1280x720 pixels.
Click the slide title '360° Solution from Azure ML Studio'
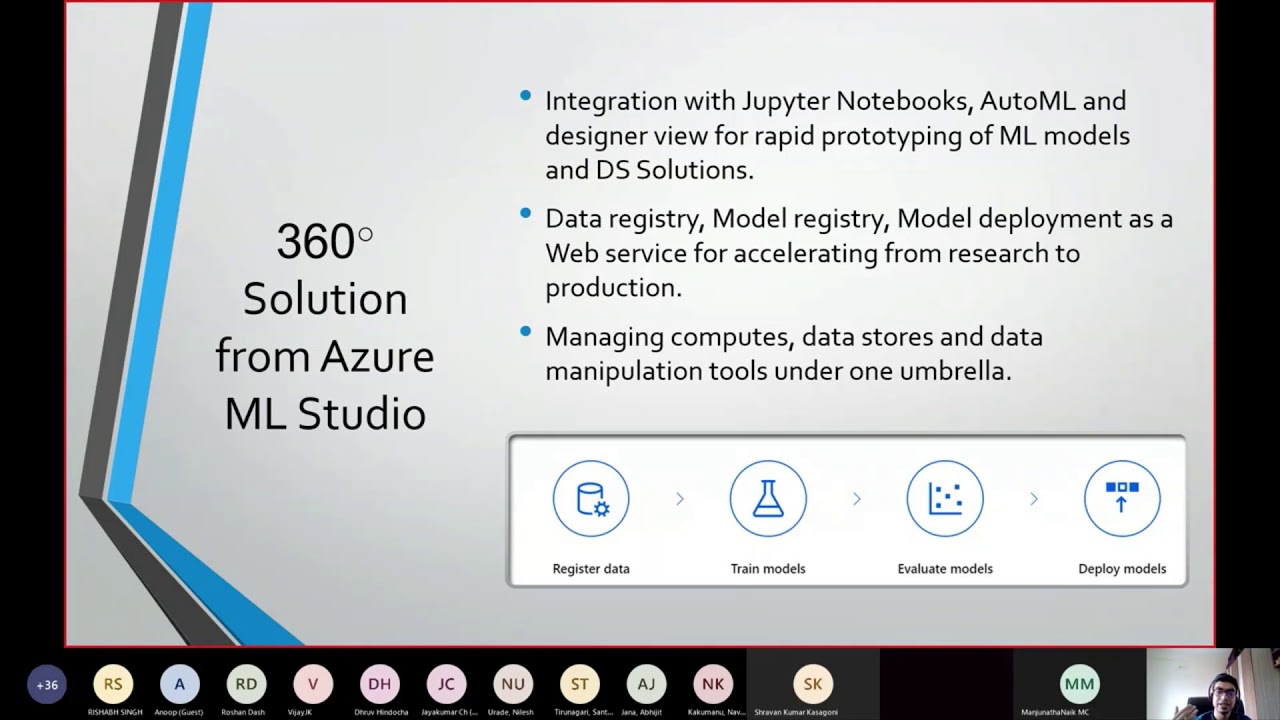(325, 327)
